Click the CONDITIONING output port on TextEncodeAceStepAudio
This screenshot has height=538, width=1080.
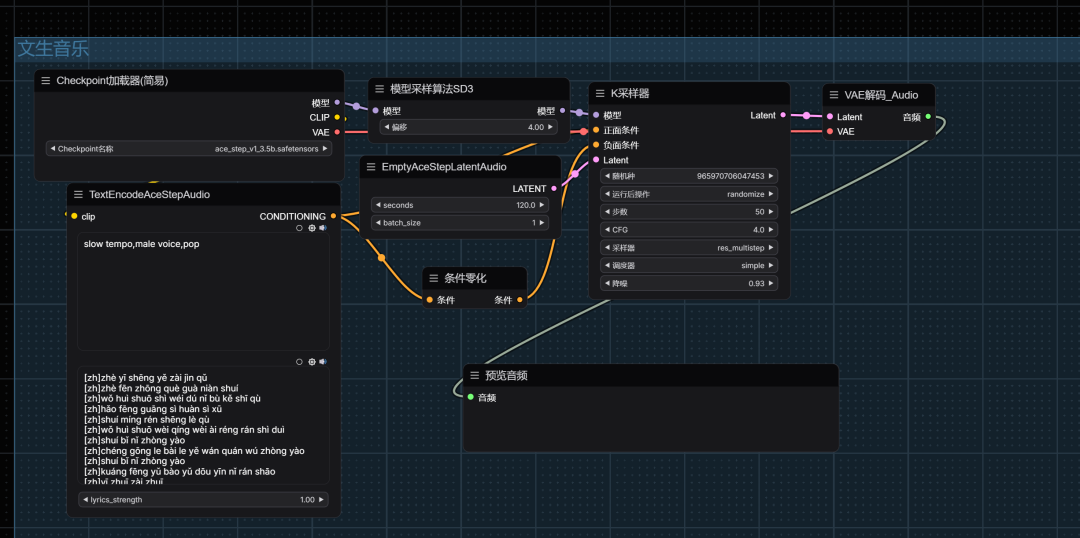(x=333, y=216)
